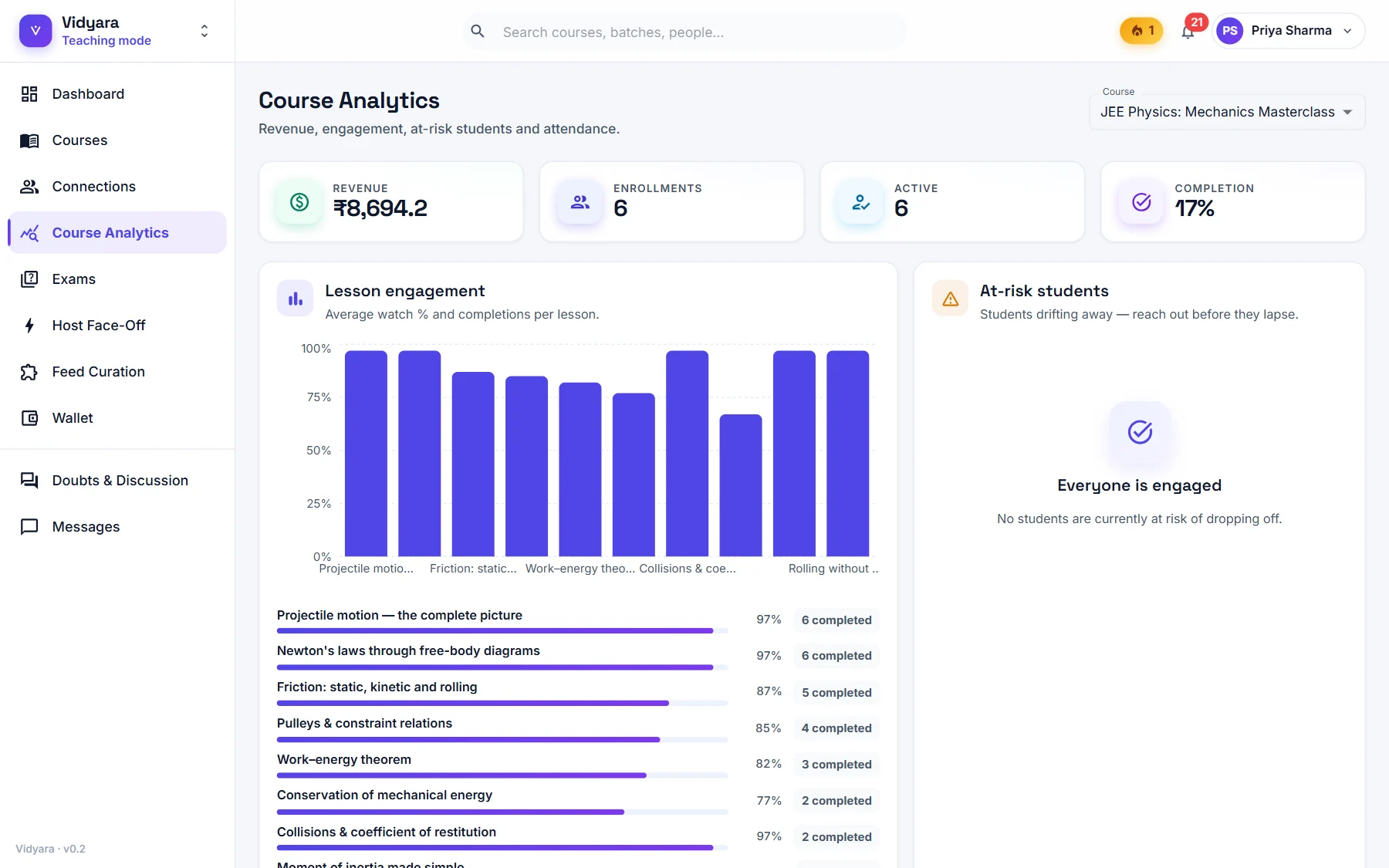Click the 85% value for Pulleys
The height and width of the screenshot is (868, 1389).
click(x=769, y=728)
